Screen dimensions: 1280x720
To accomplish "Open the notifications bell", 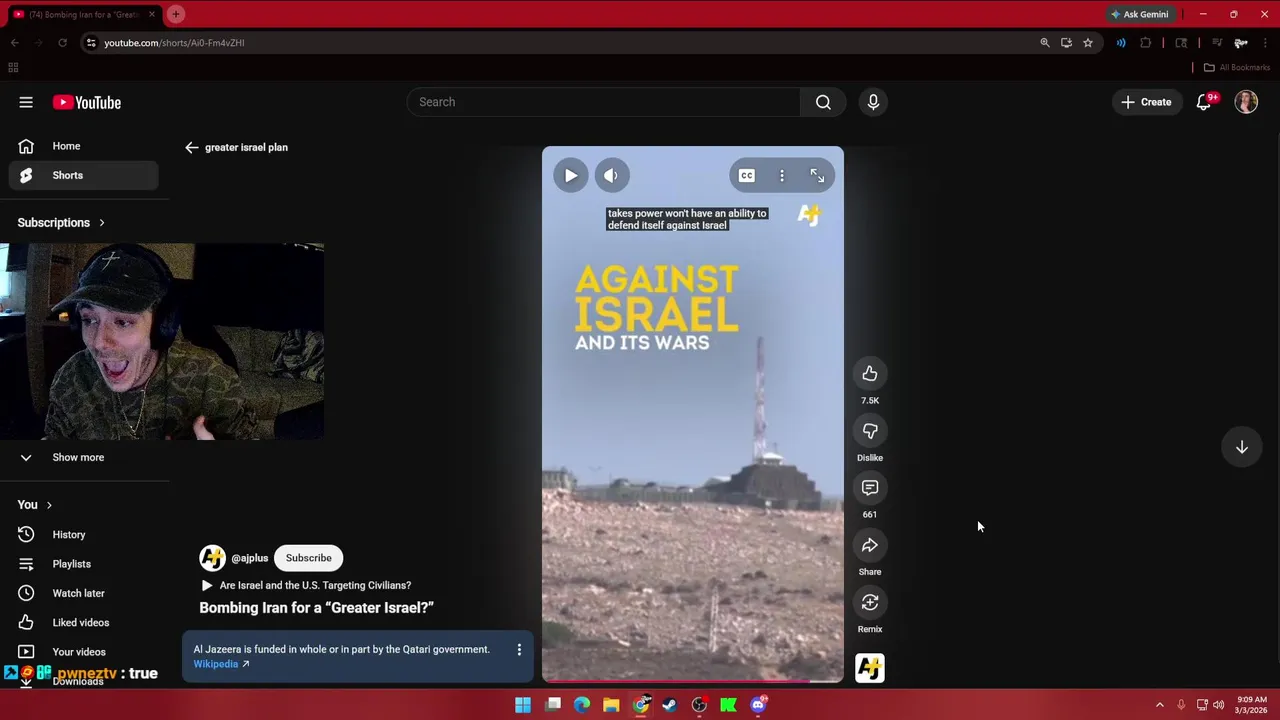I will (x=1204, y=102).
